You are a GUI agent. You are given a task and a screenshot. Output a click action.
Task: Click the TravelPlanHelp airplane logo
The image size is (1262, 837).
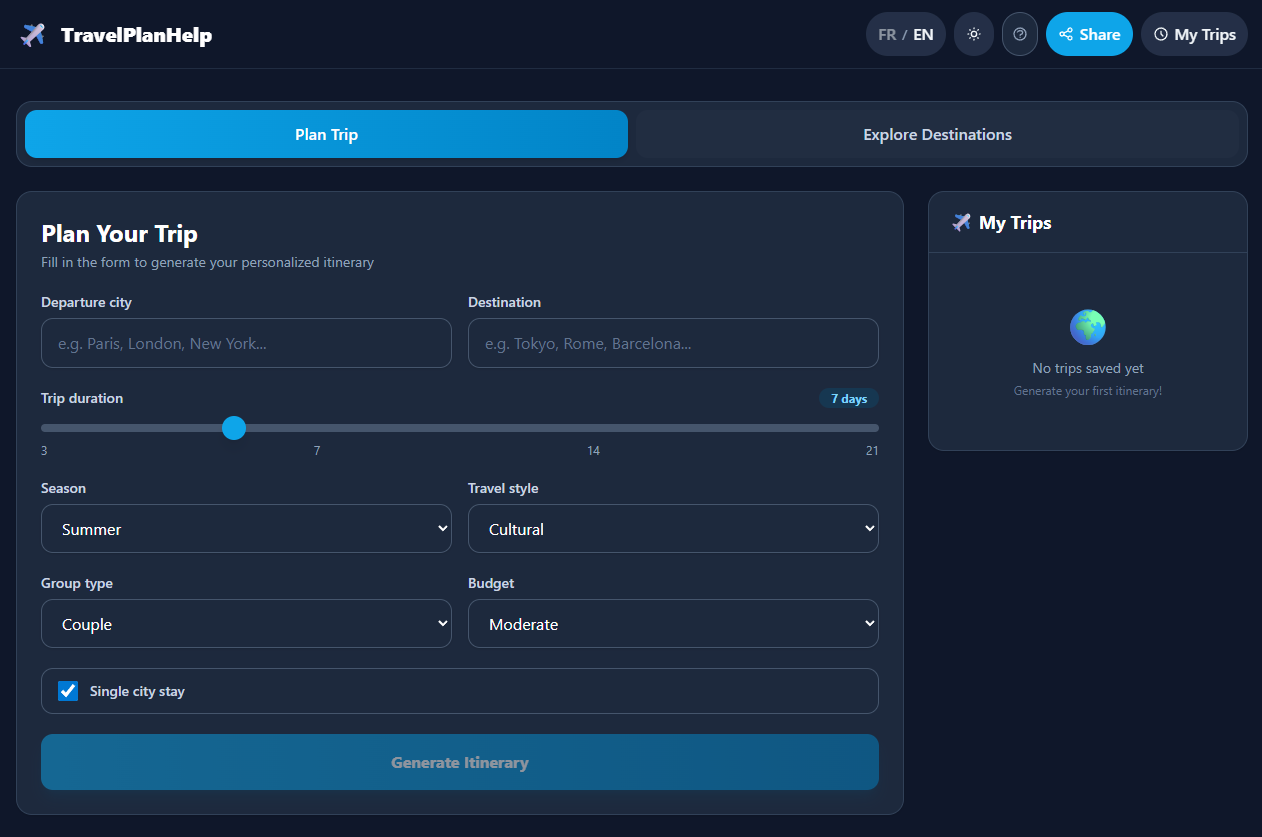tap(30, 34)
